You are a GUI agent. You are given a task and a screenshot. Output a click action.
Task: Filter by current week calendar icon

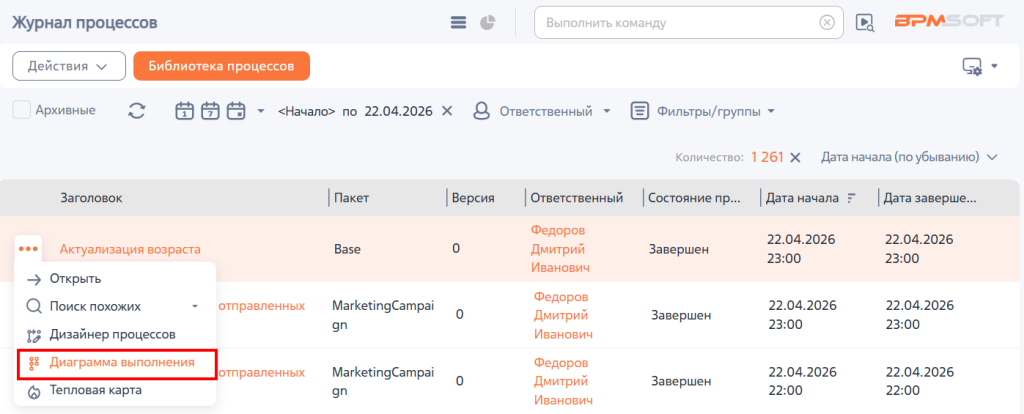210,111
